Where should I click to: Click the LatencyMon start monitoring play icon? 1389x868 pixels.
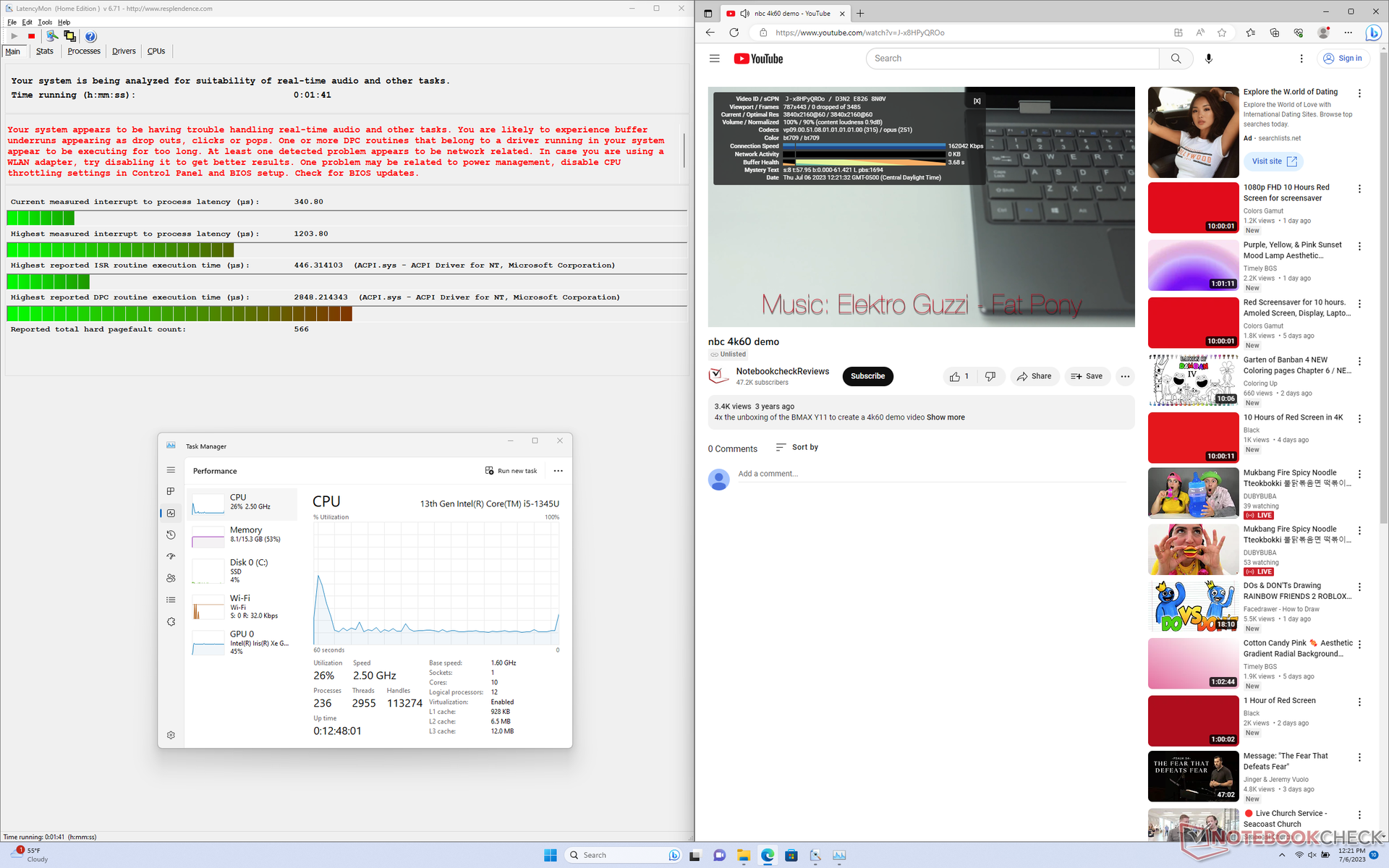tap(14, 36)
